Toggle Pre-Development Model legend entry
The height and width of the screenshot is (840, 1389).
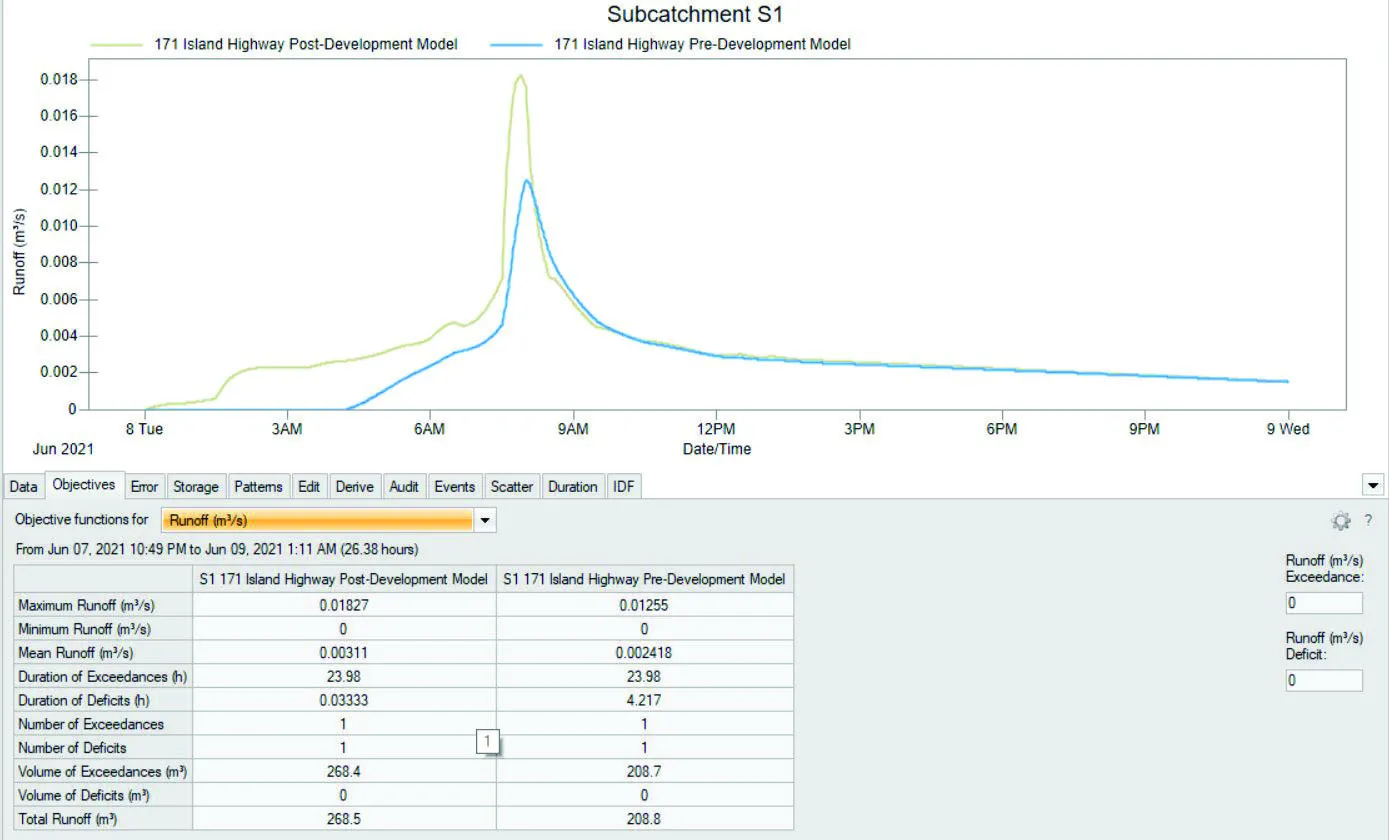(671, 44)
